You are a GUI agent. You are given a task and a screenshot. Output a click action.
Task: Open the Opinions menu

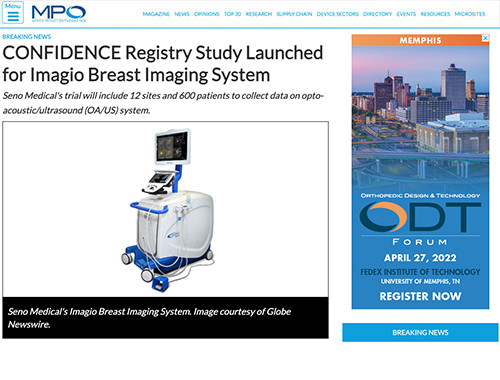[207, 14]
